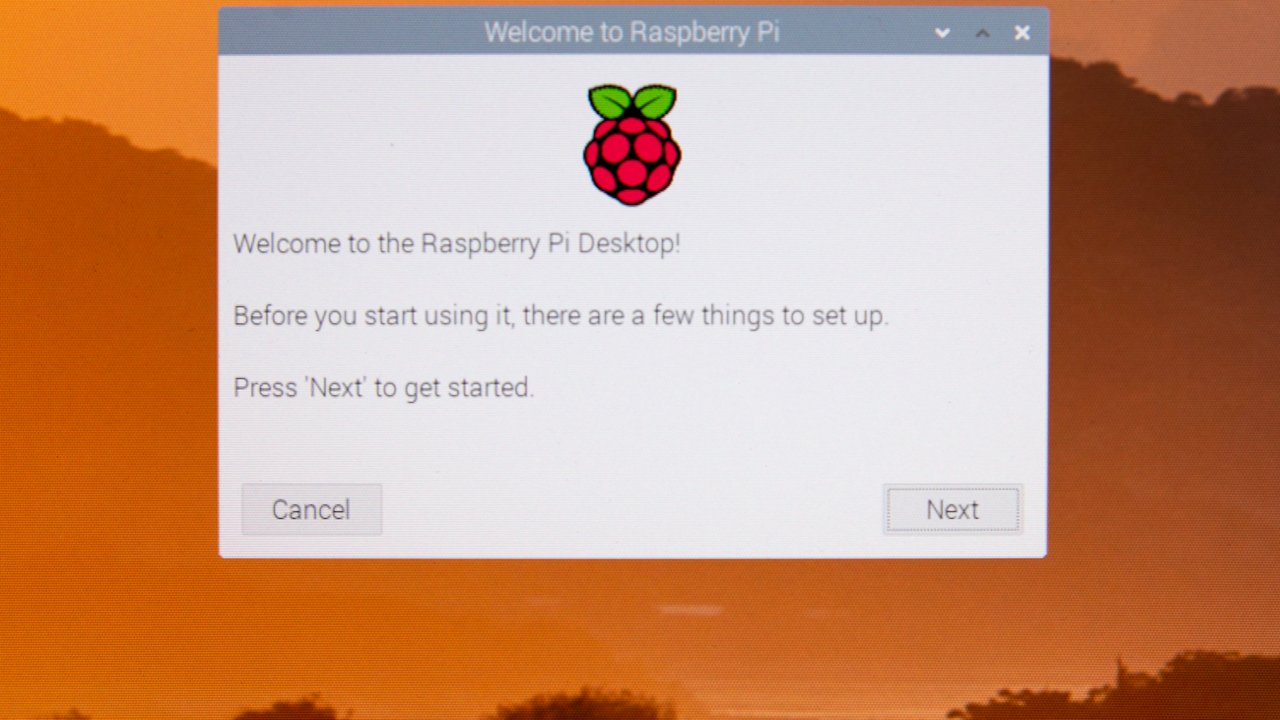Click the 'Before you start using it' sentence
Viewport: 1280px width, 720px height.
561,316
